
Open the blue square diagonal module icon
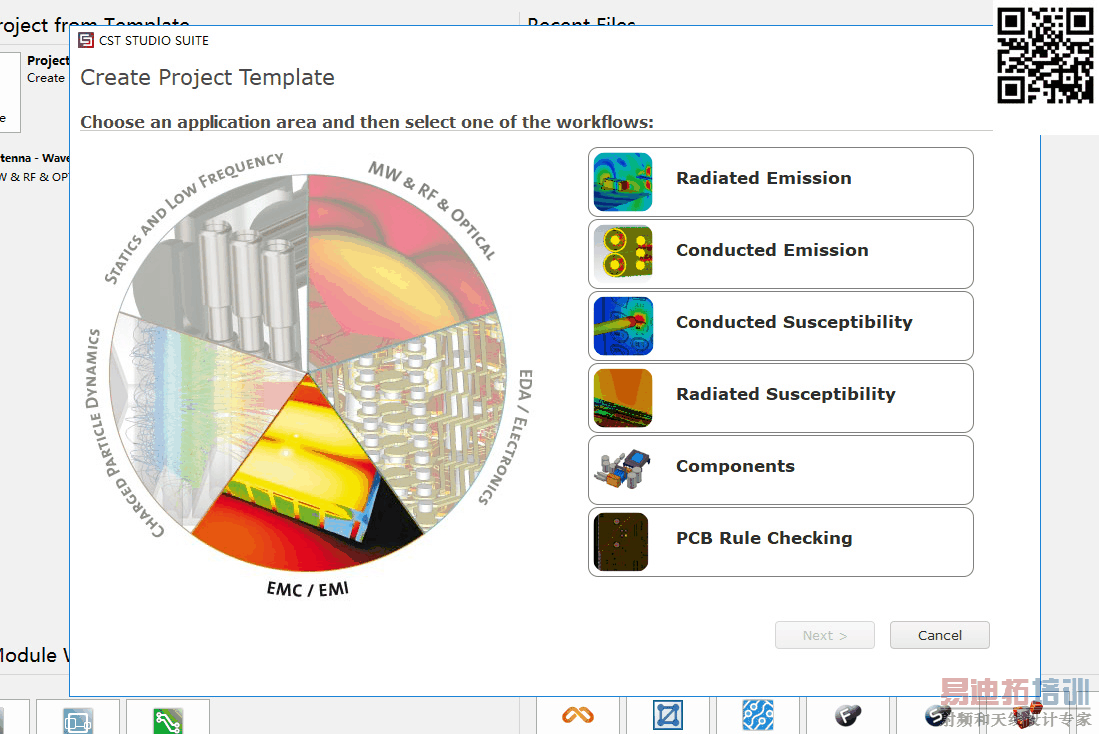coord(668,716)
